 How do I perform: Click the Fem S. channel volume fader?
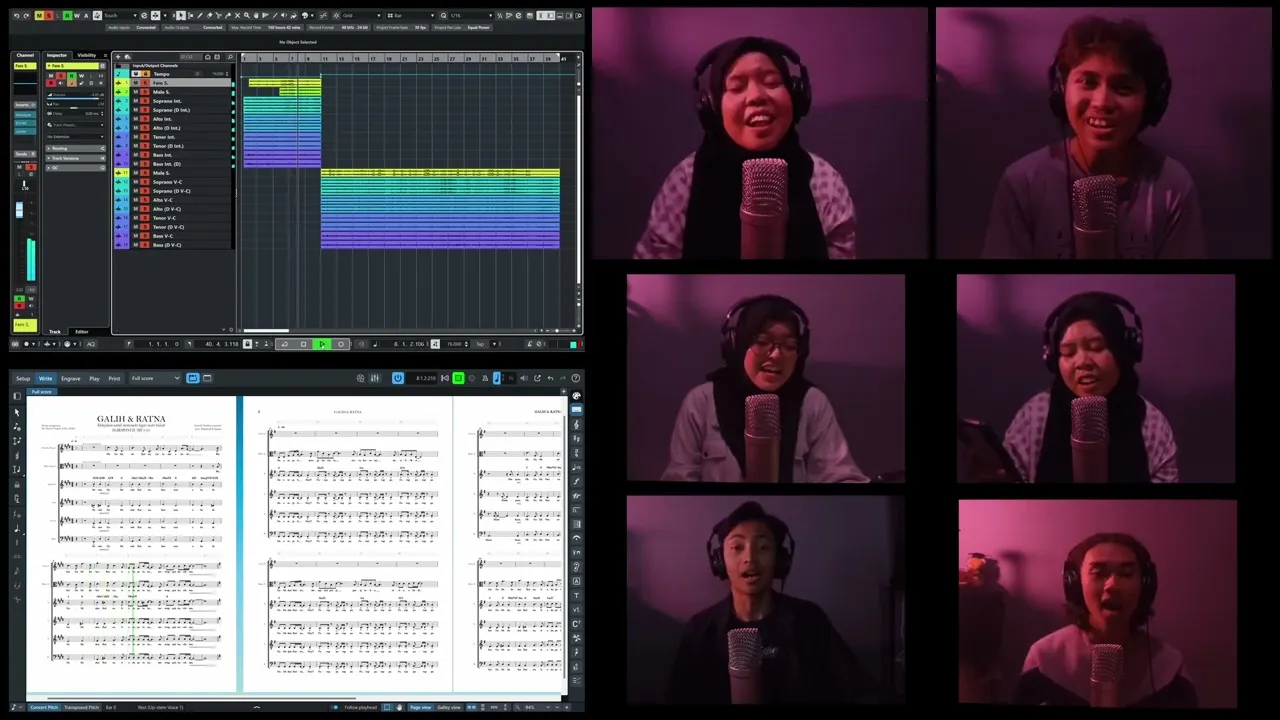pos(19,209)
